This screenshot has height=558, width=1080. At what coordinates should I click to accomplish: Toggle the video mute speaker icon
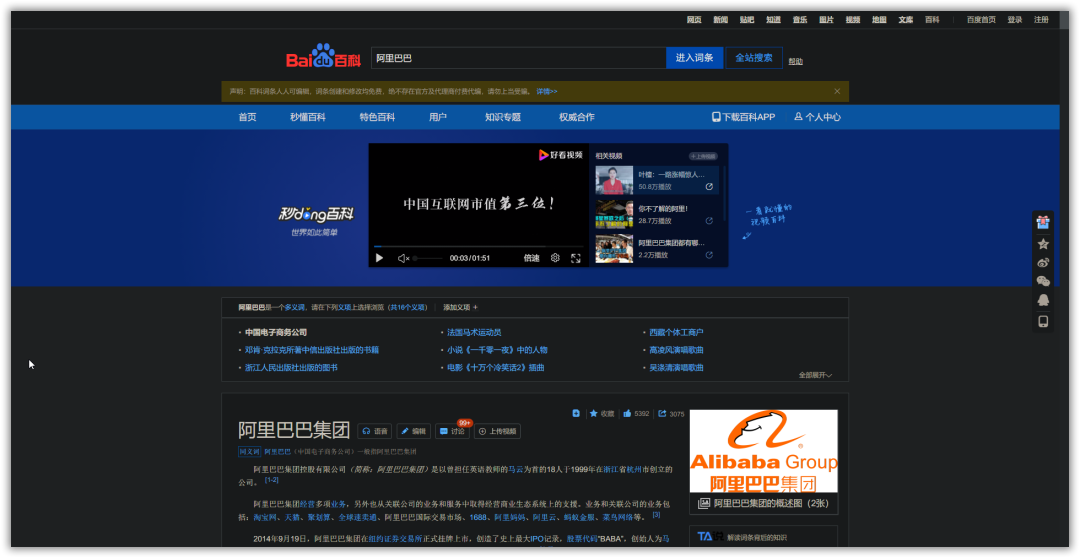pos(404,258)
